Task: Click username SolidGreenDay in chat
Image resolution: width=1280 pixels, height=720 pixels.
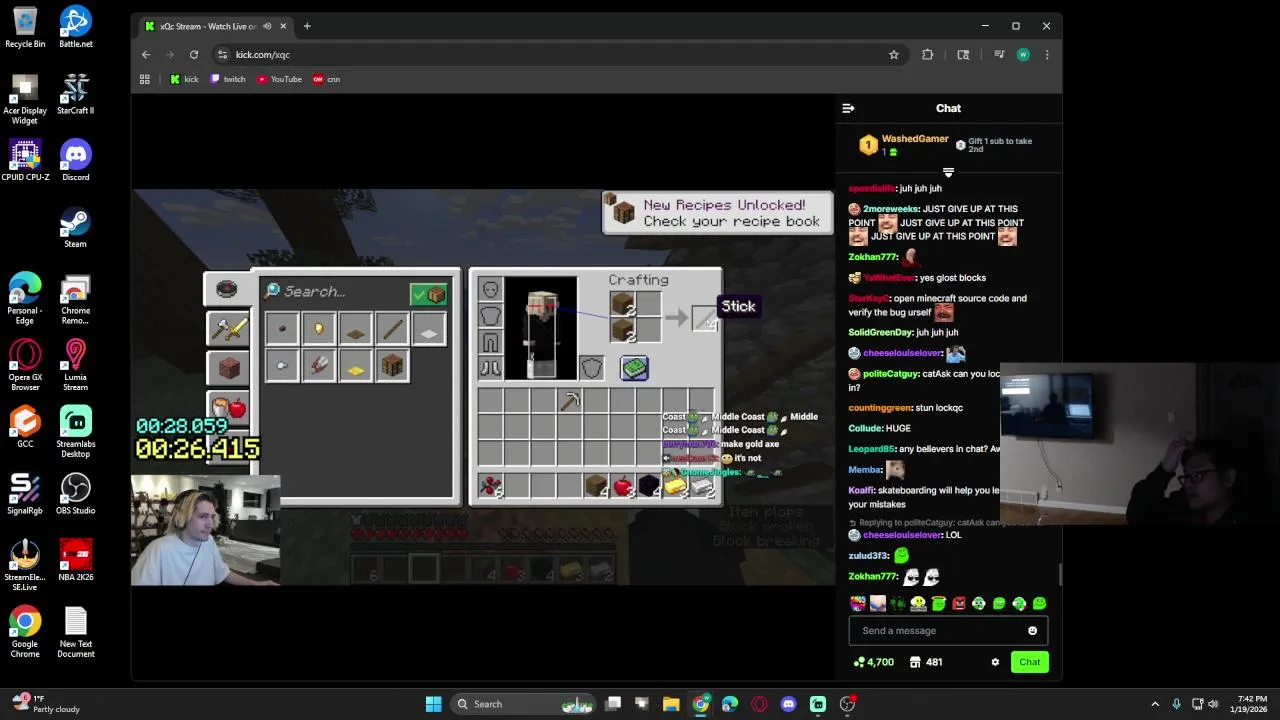Action: 880,332
